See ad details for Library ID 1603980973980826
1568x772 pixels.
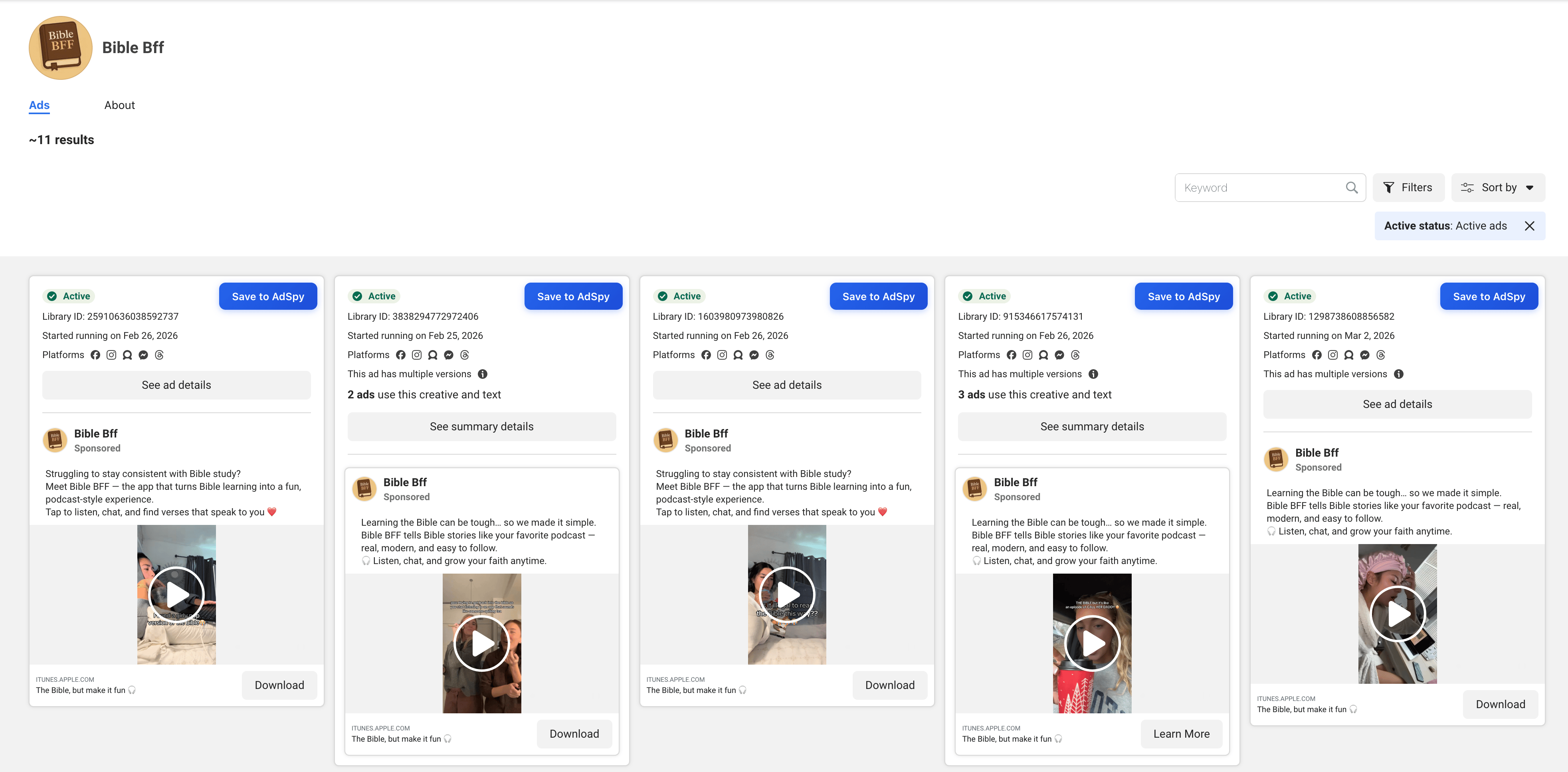point(786,385)
